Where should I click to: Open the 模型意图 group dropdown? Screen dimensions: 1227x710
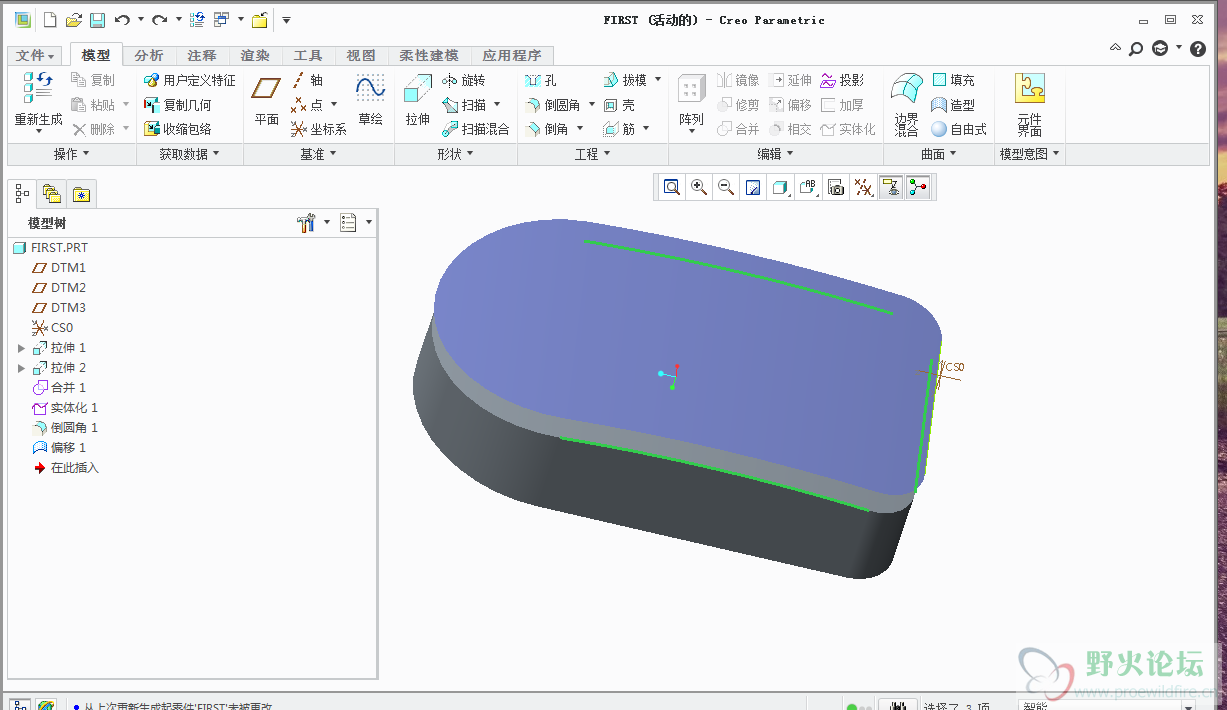pos(1030,154)
